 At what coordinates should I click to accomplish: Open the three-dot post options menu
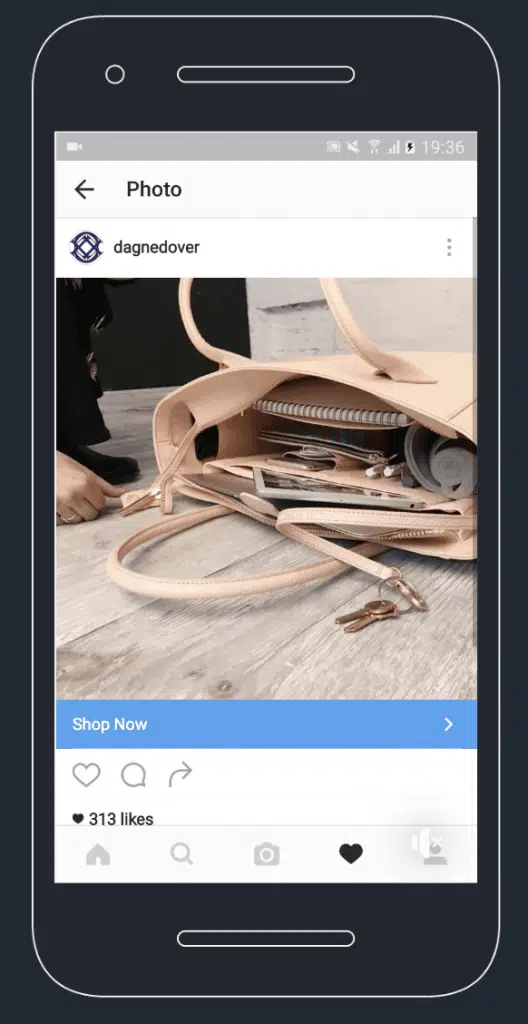coord(449,248)
